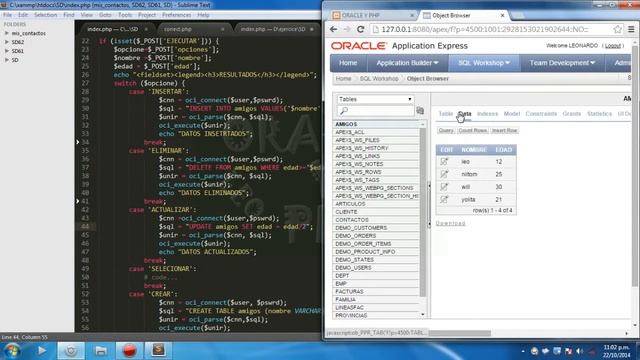Screen dimensions: 640x360
Task: Expand the SD62 folder
Action: (7, 42)
